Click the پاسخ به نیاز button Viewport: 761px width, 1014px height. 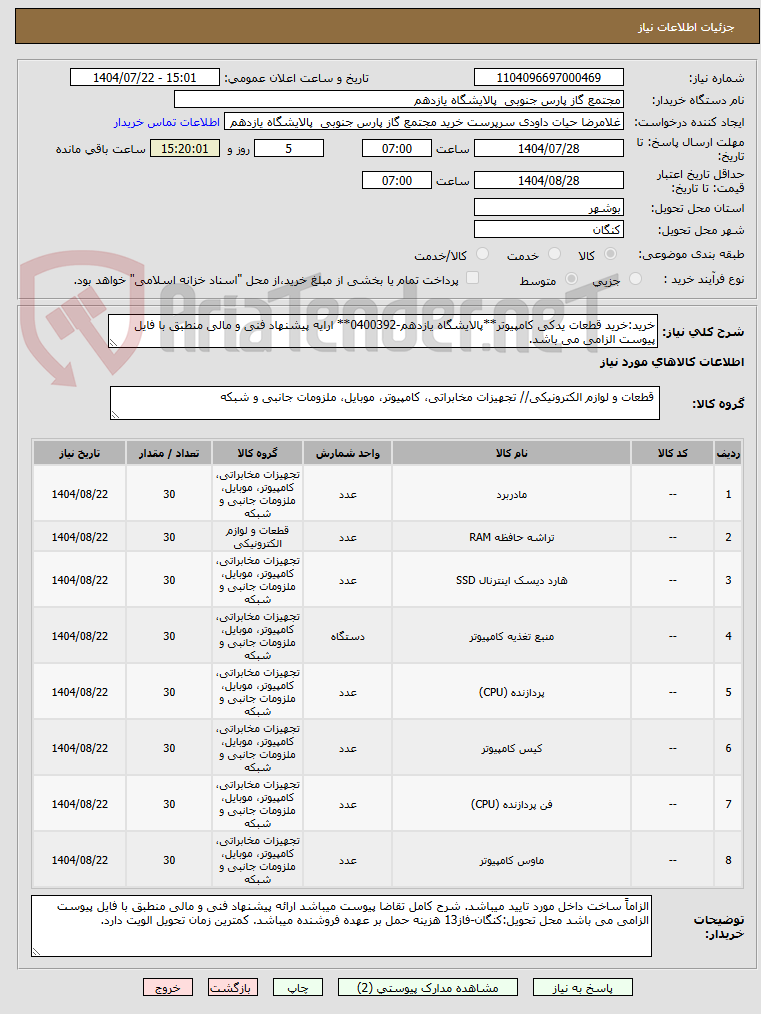click(x=583, y=987)
